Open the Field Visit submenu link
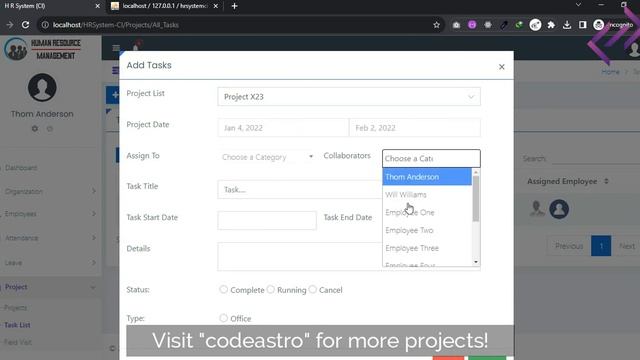 (18, 342)
